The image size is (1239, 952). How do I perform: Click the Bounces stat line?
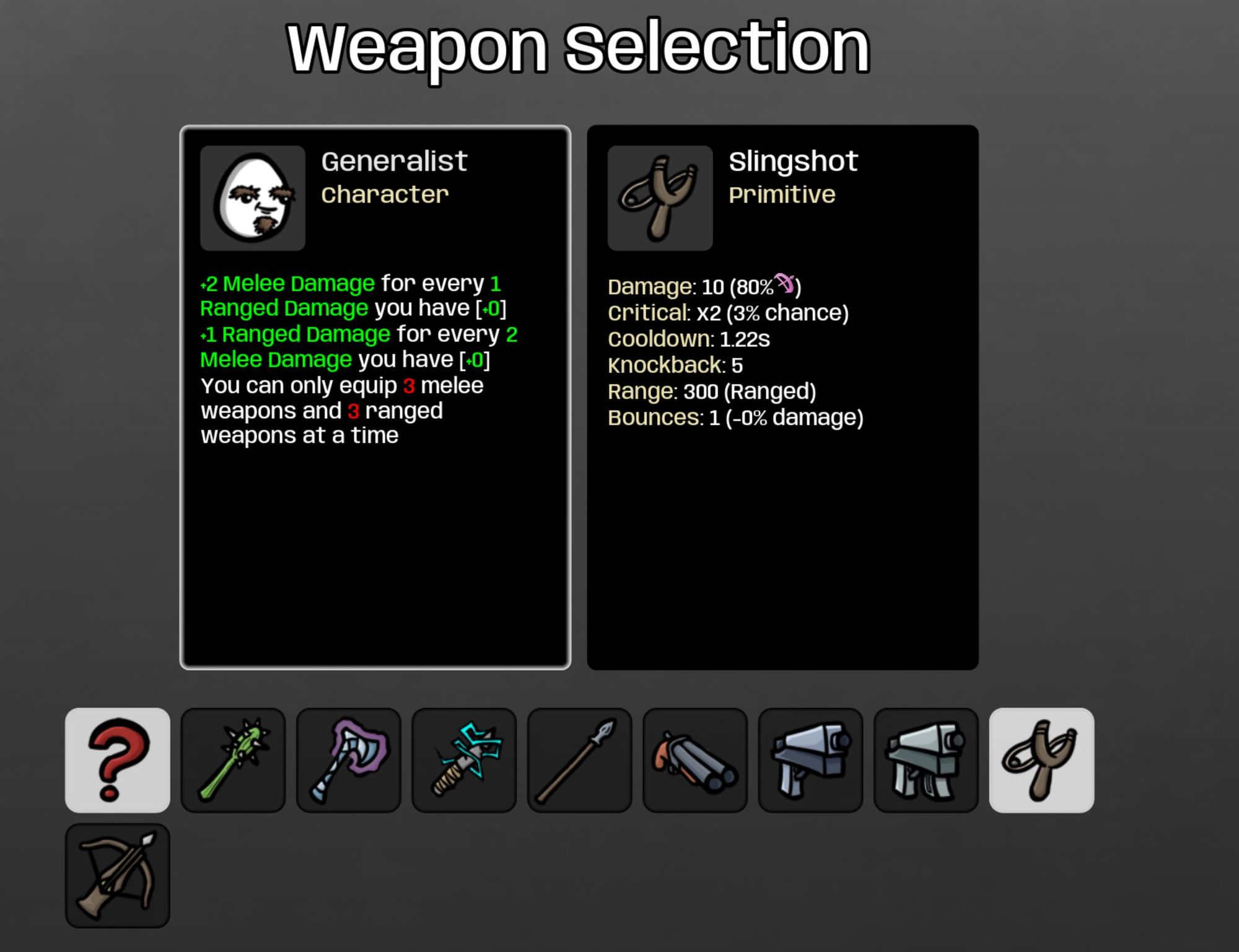point(735,418)
